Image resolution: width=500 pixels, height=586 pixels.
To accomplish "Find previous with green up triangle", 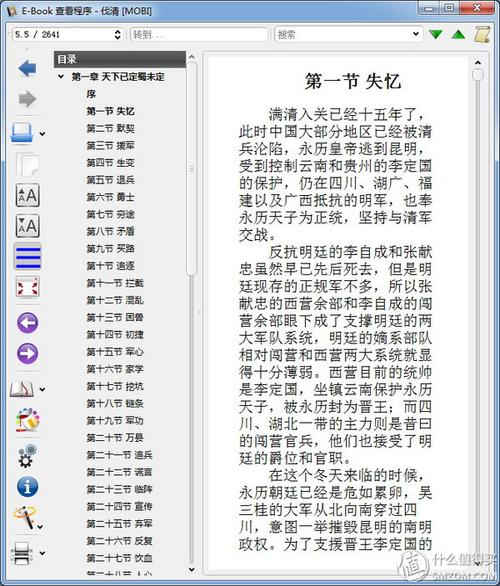I will click(x=458, y=35).
